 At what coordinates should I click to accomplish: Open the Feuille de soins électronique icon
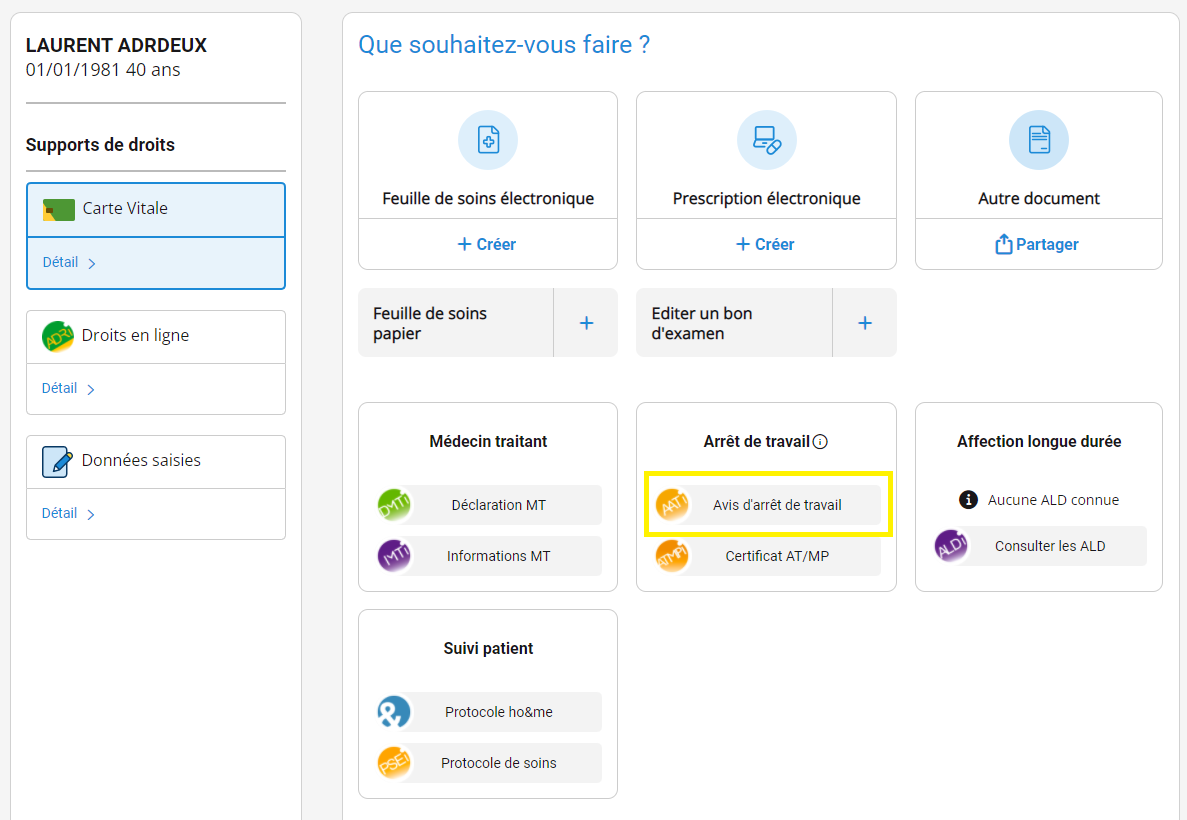point(487,140)
